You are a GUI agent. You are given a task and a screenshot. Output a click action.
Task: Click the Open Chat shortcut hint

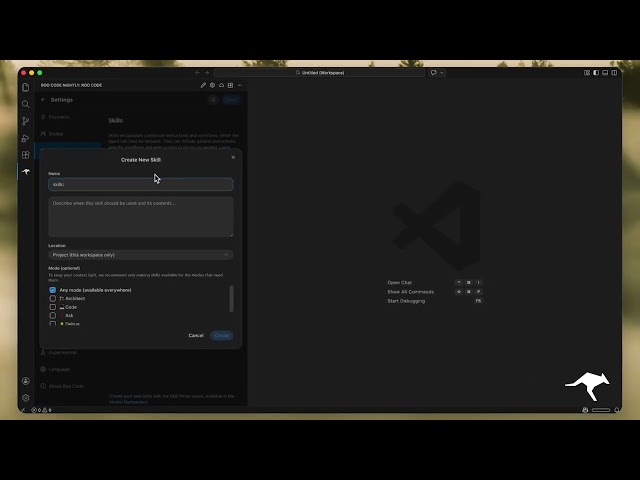pos(434,282)
